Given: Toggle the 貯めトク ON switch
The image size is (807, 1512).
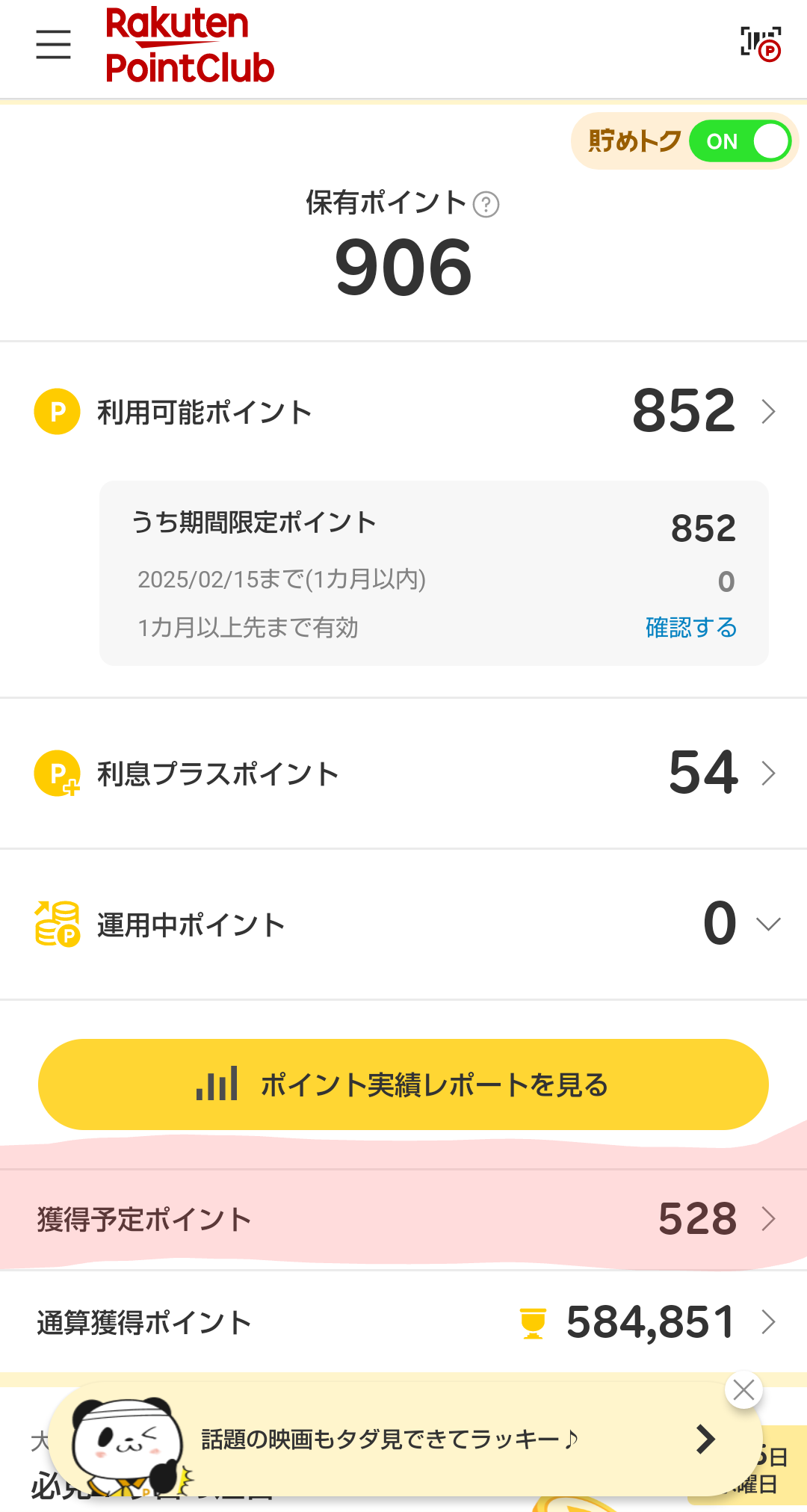Looking at the screenshot, I should click(740, 141).
